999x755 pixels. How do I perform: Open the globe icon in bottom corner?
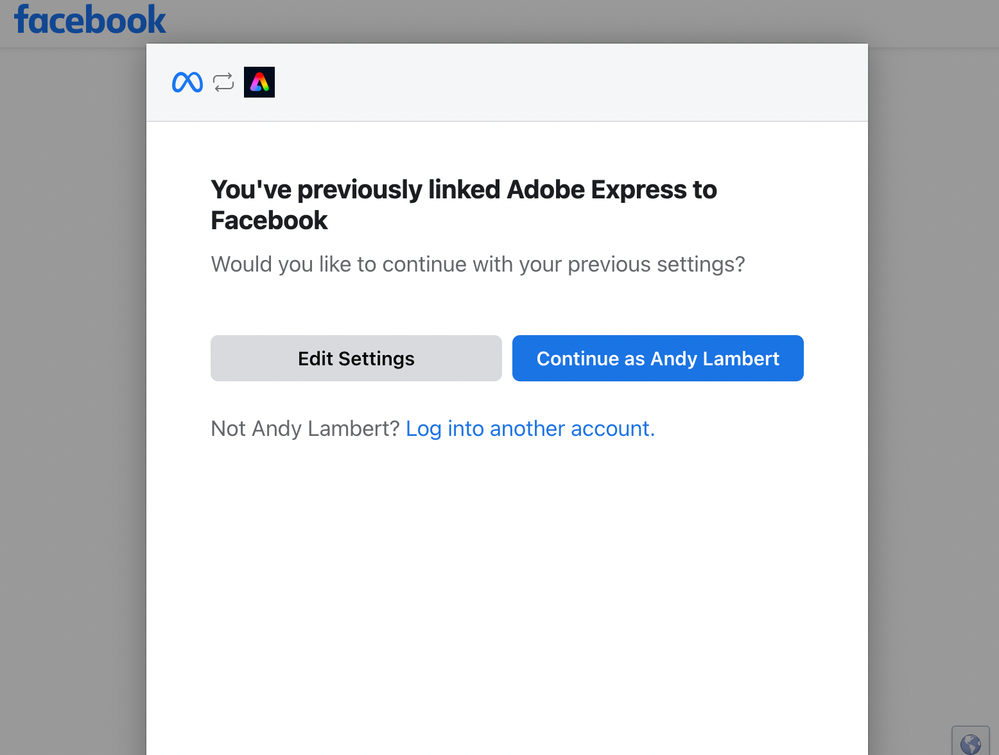click(970, 742)
